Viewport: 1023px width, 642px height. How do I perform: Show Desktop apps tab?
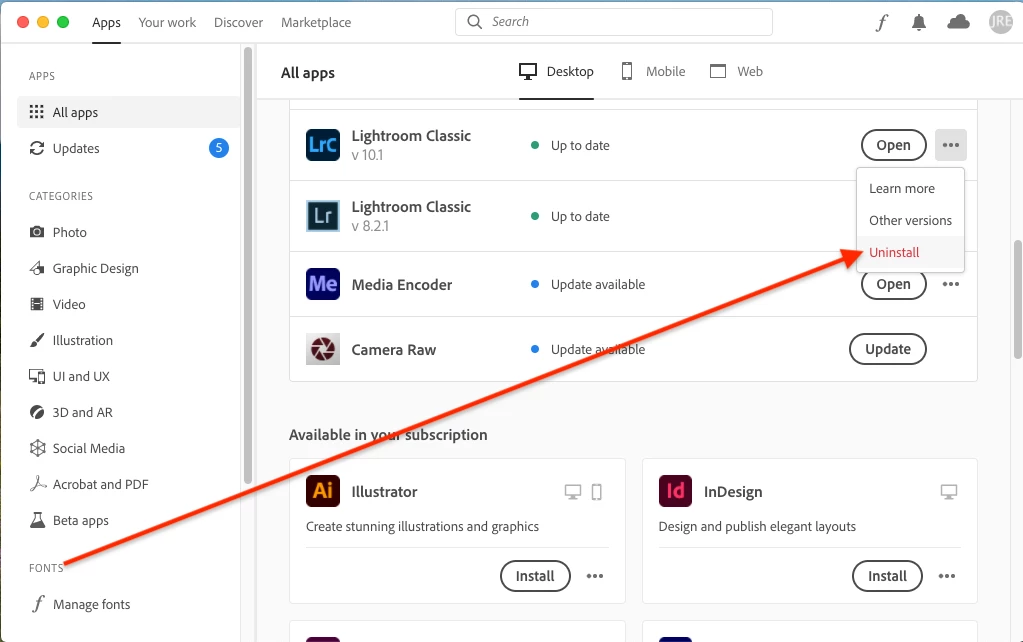(556, 72)
